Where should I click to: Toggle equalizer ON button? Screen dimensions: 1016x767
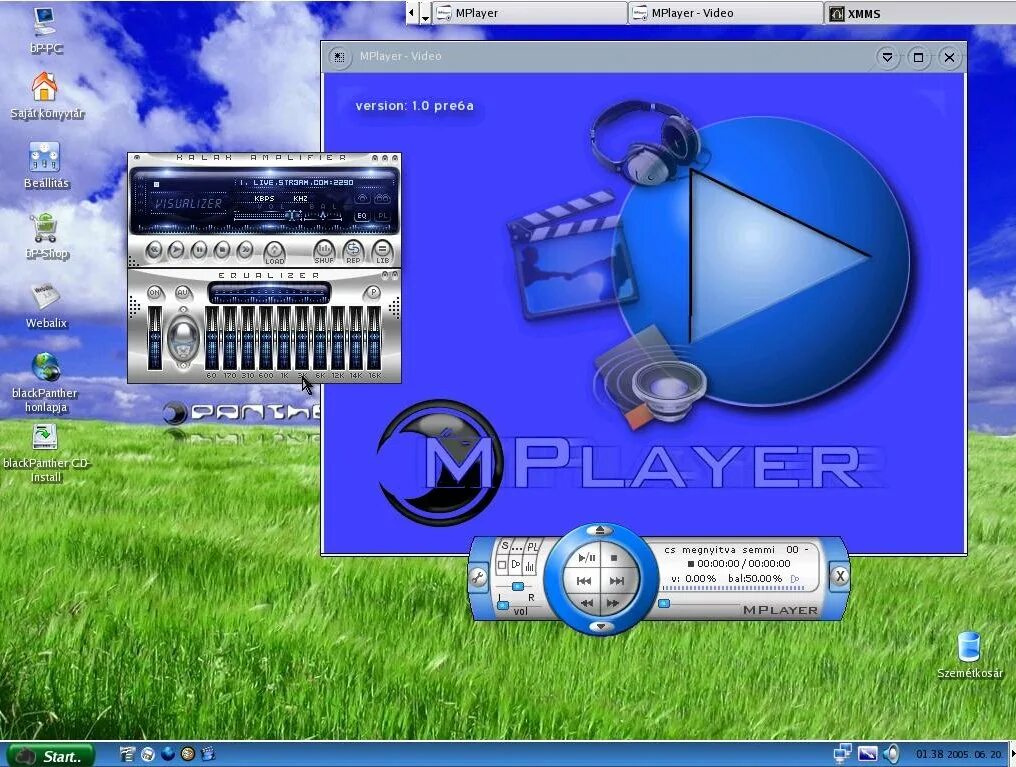[x=154, y=293]
